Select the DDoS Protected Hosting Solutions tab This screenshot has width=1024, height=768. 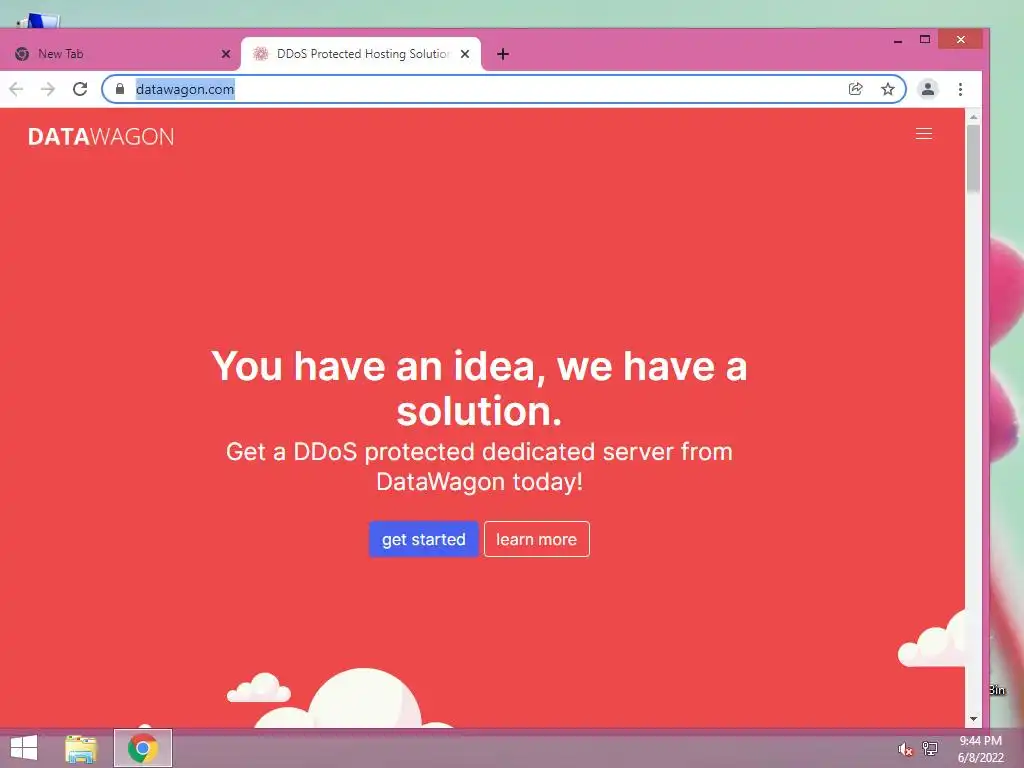click(x=360, y=54)
